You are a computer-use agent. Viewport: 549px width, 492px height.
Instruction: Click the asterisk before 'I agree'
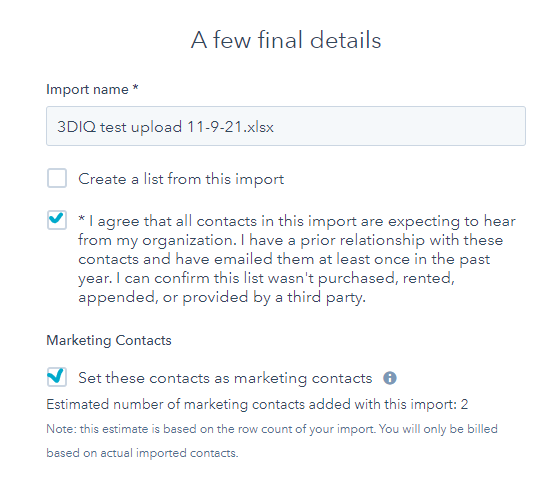click(81, 220)
